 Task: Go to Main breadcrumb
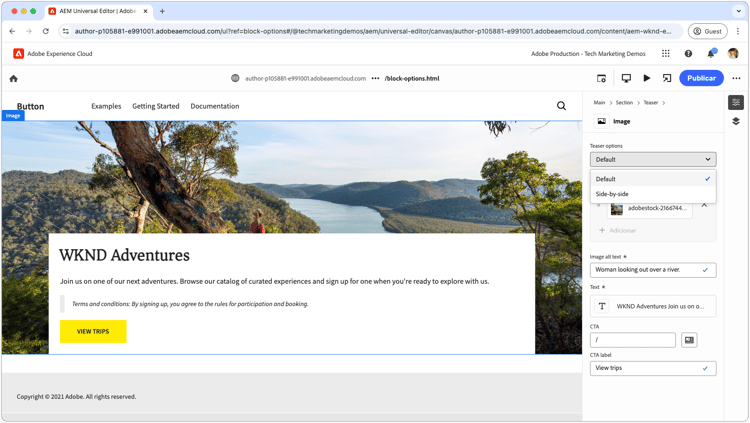599,102
